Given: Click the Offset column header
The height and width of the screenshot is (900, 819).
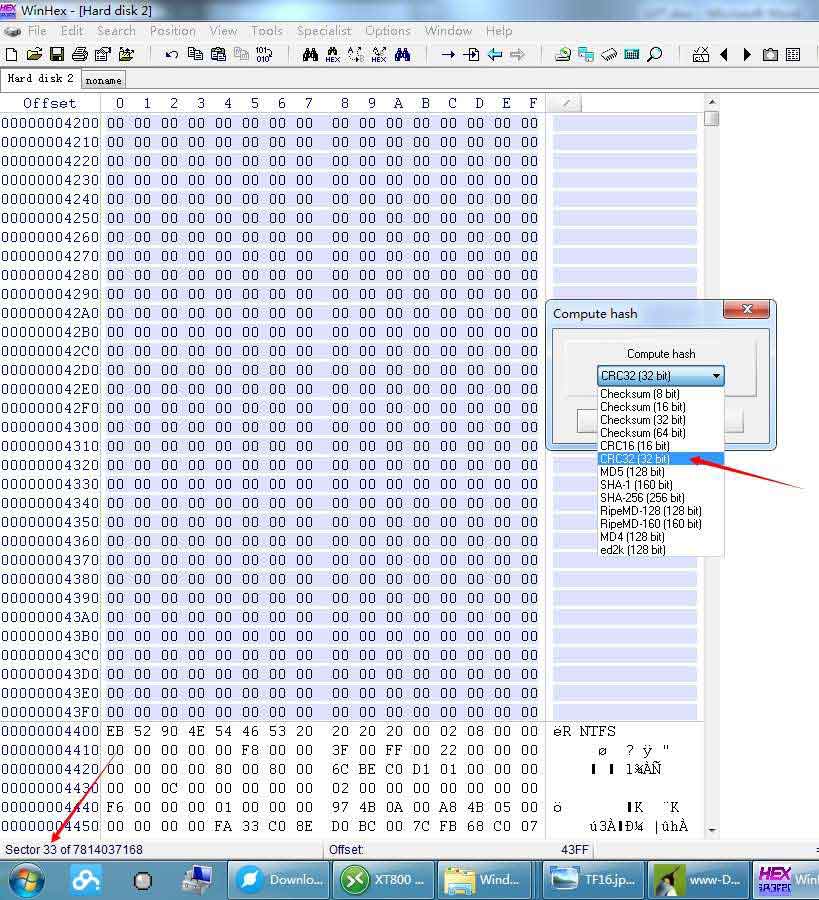Looking at the screenshot, I should (49, 103).
